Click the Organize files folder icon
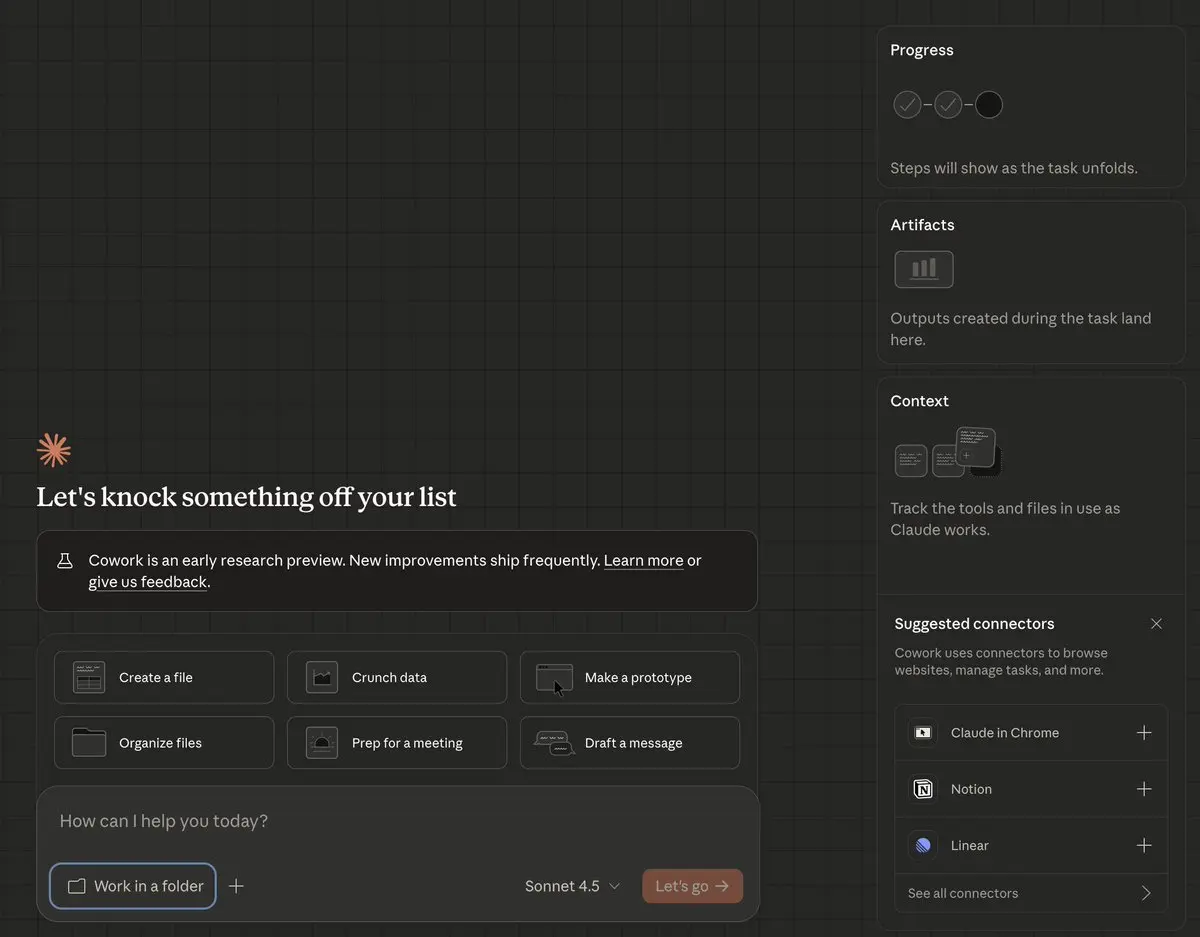Viewport: 1200px width, 937px height. pyautogui.click(x=89, y=743)
